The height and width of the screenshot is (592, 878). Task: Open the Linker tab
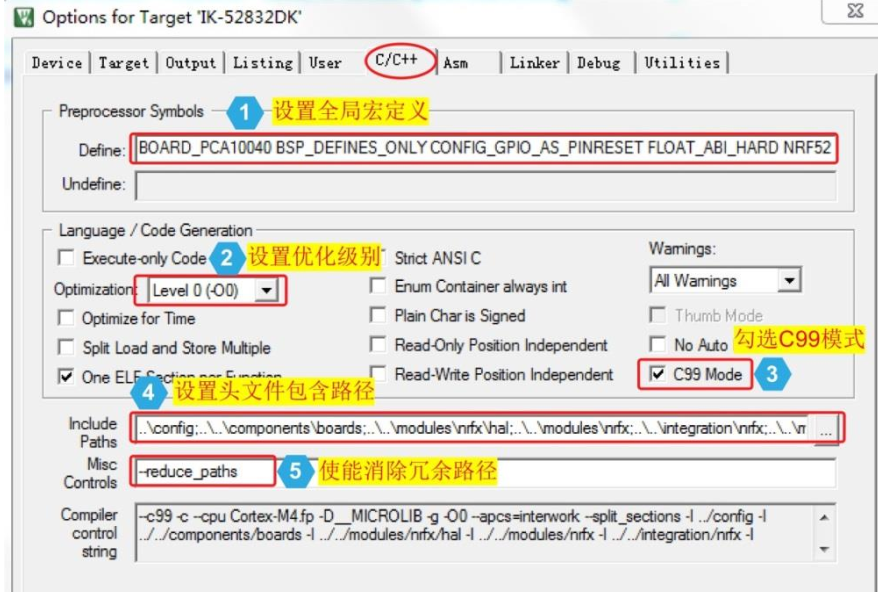coord(534,63)
